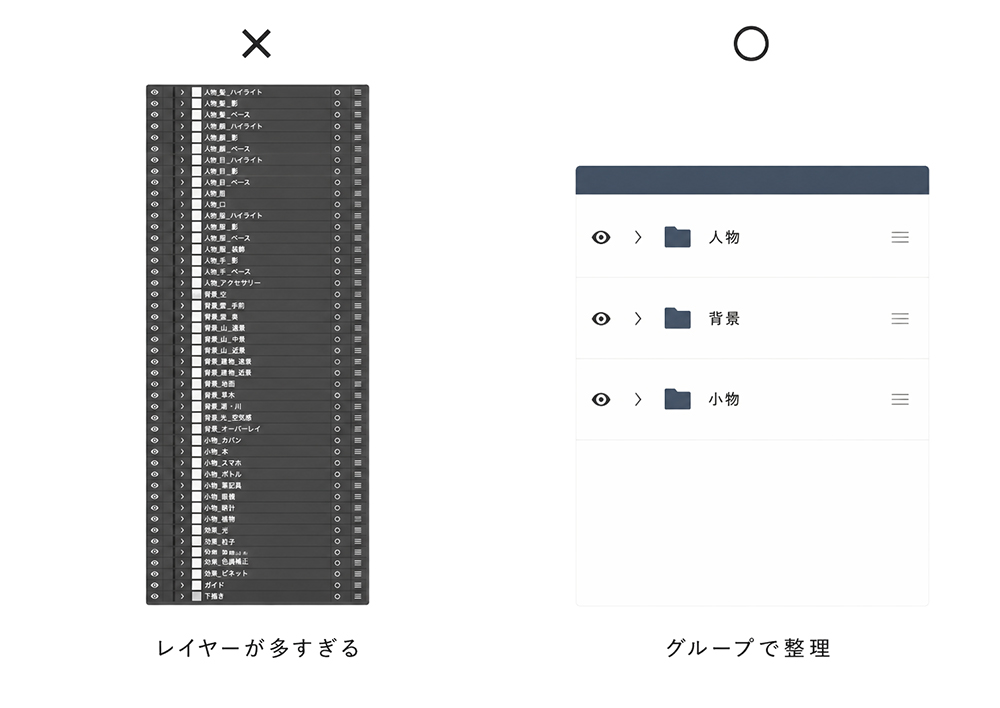Screen dimensions: 1000x708
Task: Hide the 小物 folder with its eye icon
Action: tap(601, 399)
